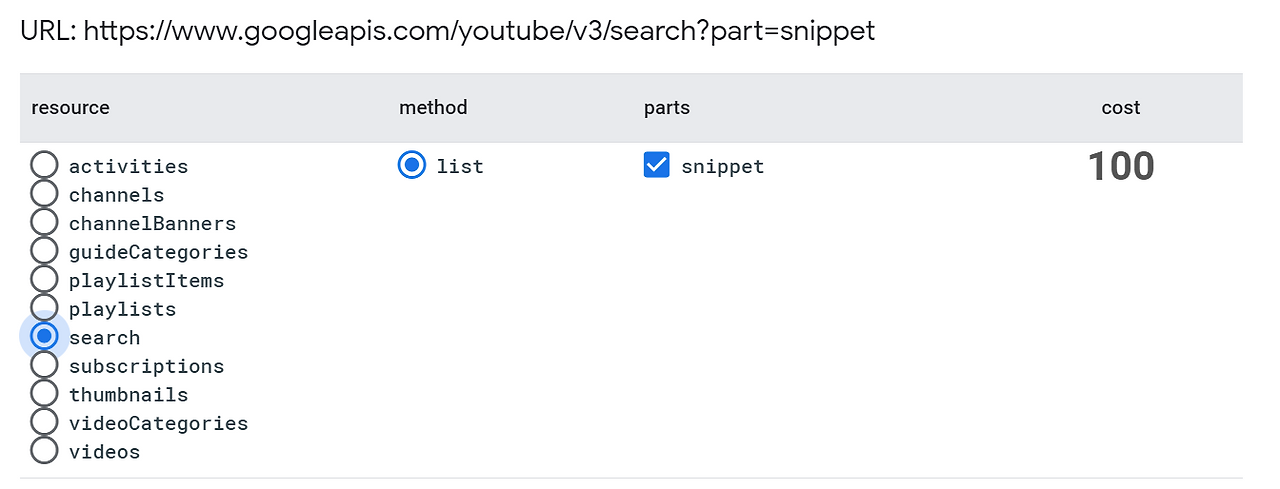Choose the playlists resource option
Viewport: 1280px width, 489px height.
coord(44,308)
